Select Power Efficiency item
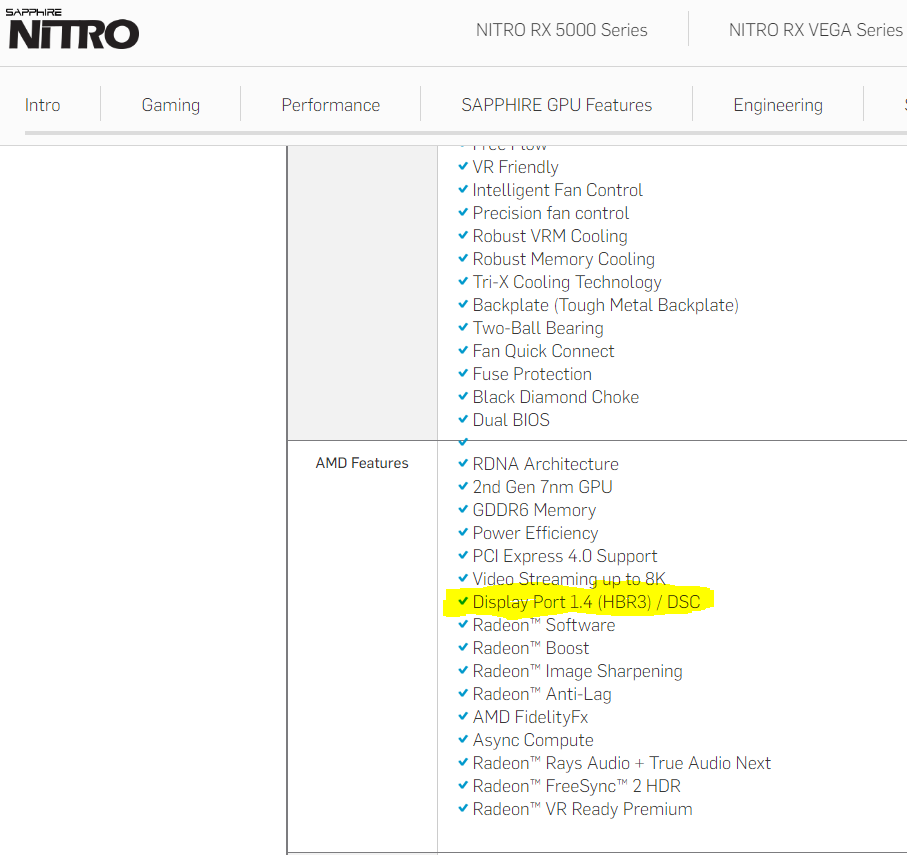Viewport: 907px width, 855px height. (x=535, y=533)
